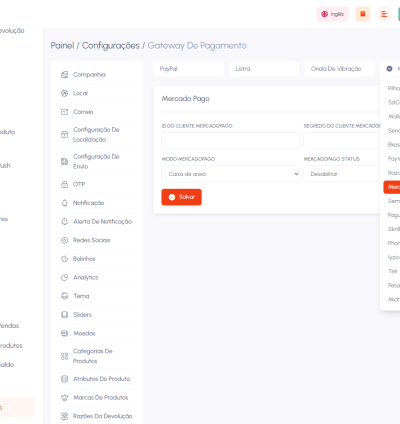Click the orange bookmark icon in header
Viewport: 400px width, 424px height.
pyautogui.click(x=363, y=14)
